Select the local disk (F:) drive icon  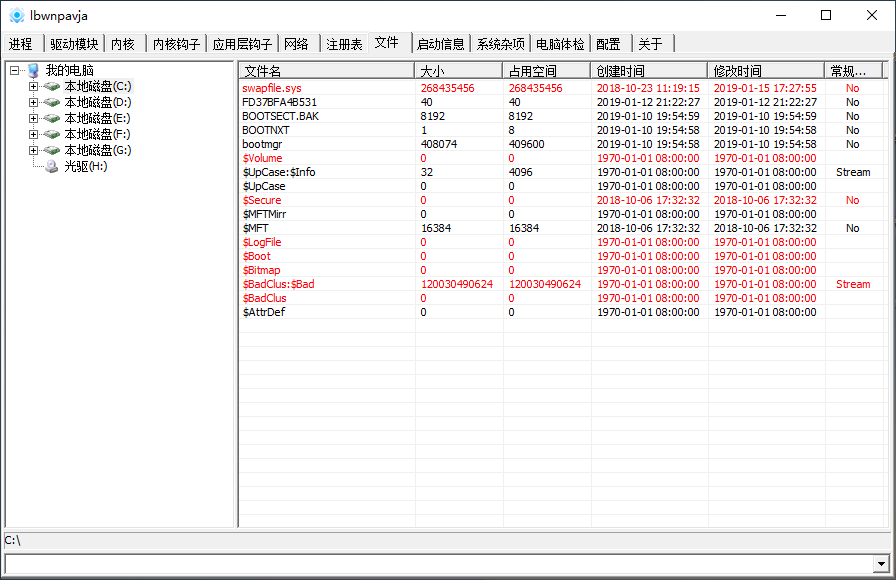pos(52,134)
